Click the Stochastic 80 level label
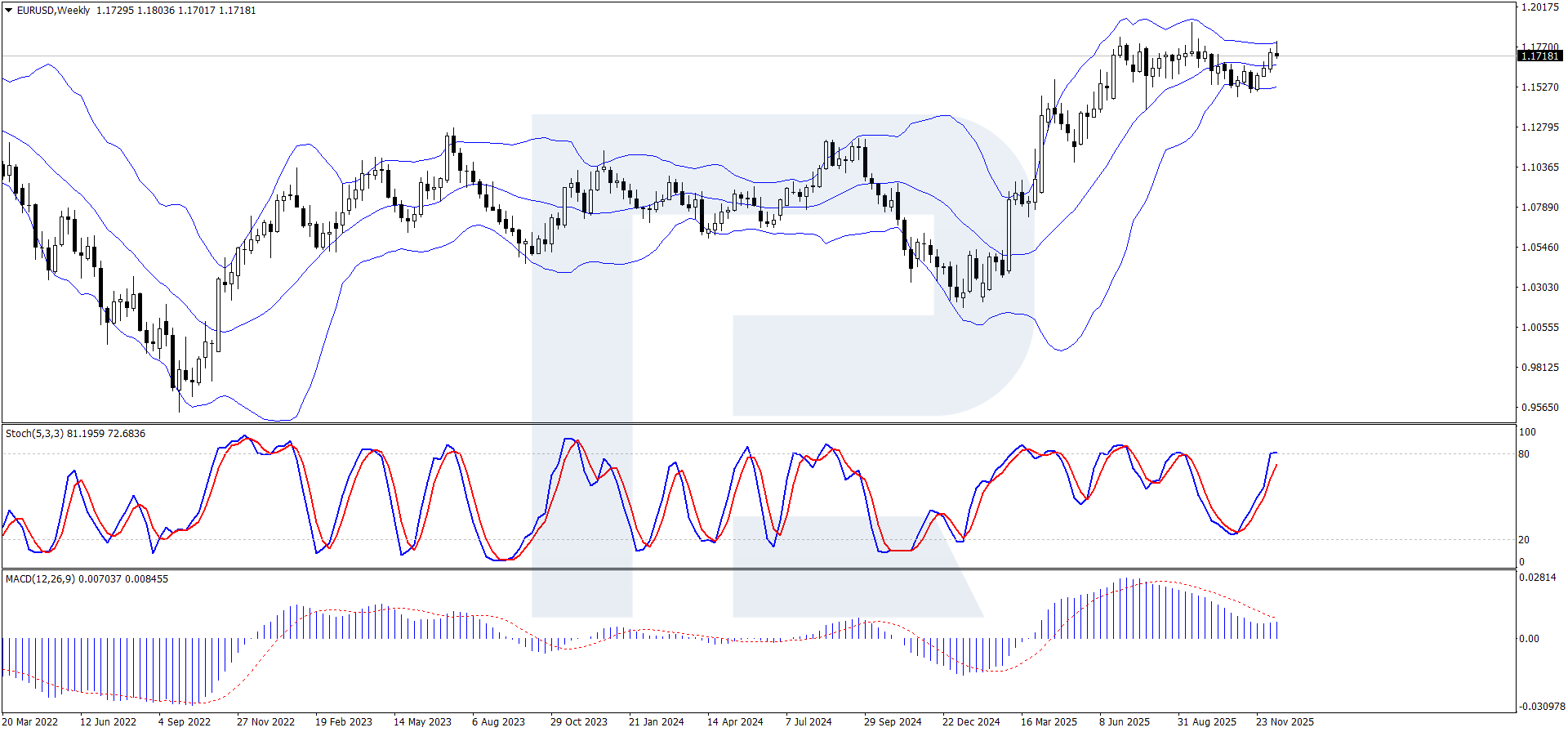The image size is (1568, 732). pos(1524,454)
